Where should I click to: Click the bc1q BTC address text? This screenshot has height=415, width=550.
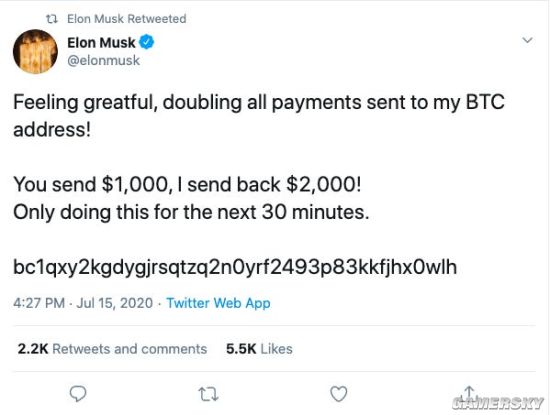(x=235, y=267)
